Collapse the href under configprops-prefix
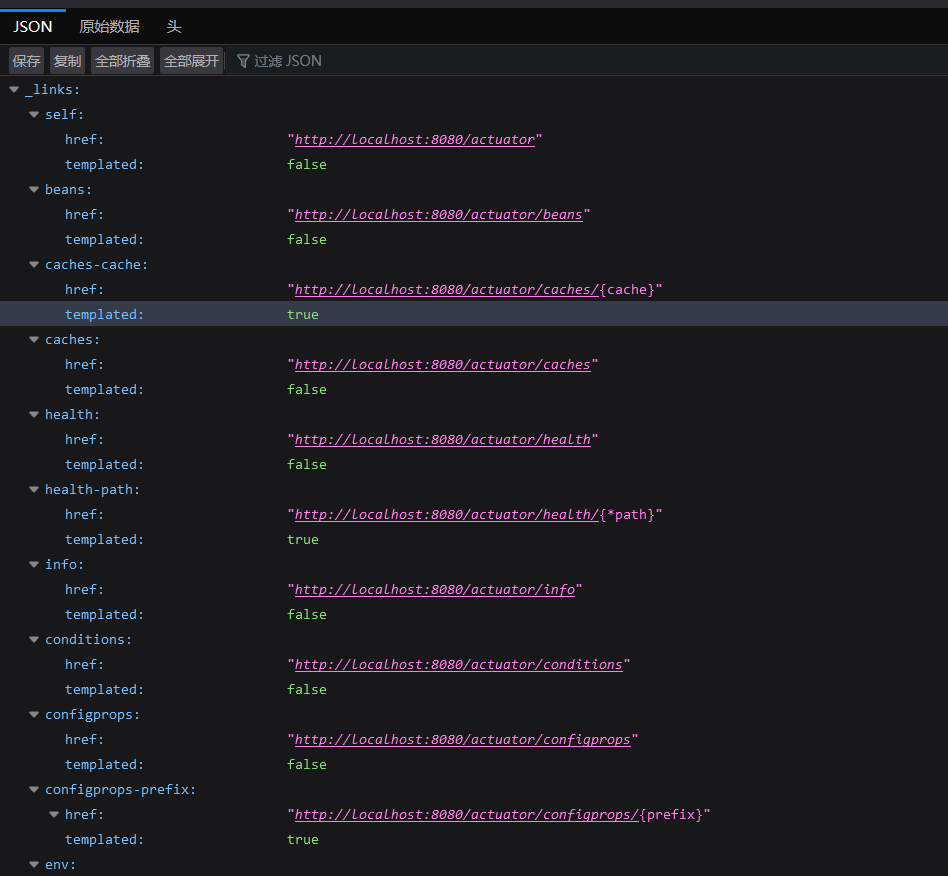948x876 pixels. (54, 814)
